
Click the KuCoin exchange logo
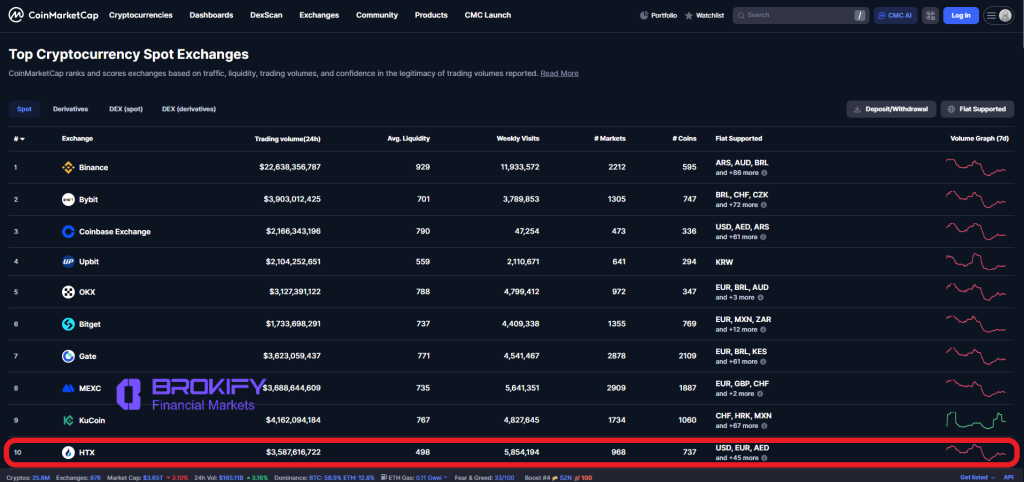[x=68, y=420]
